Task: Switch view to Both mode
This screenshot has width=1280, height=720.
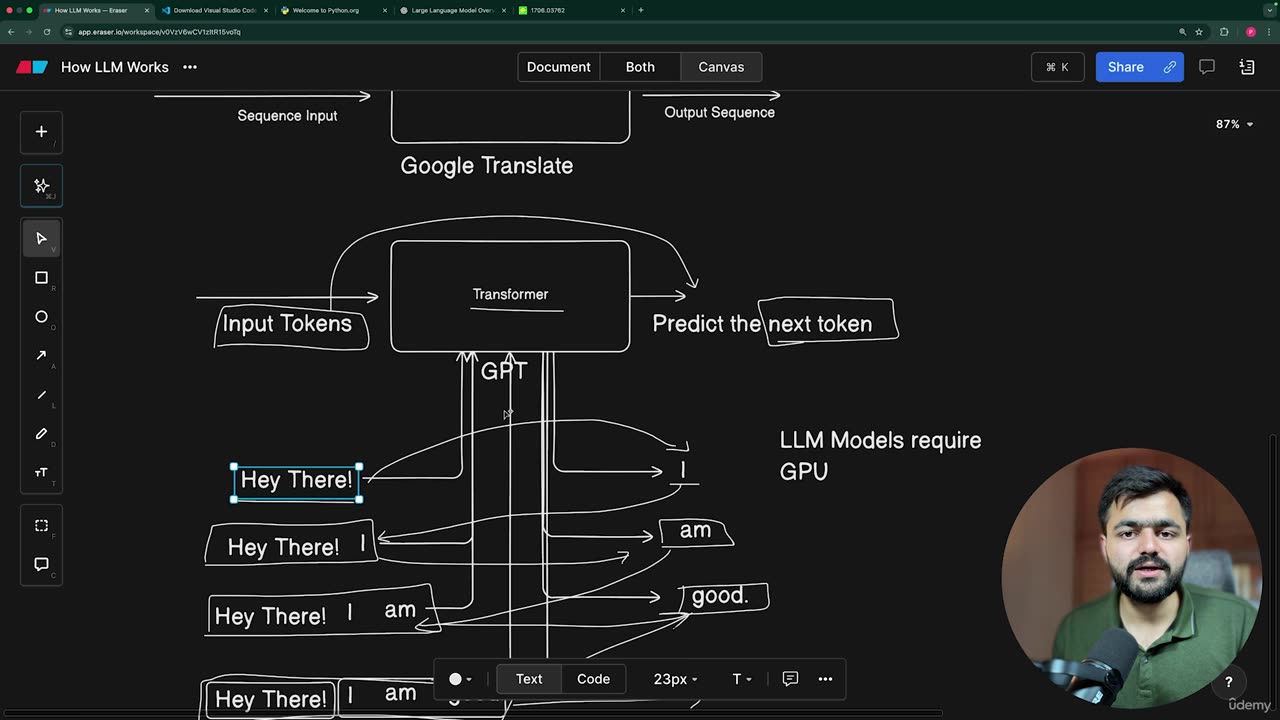Action: pos(640,67)
